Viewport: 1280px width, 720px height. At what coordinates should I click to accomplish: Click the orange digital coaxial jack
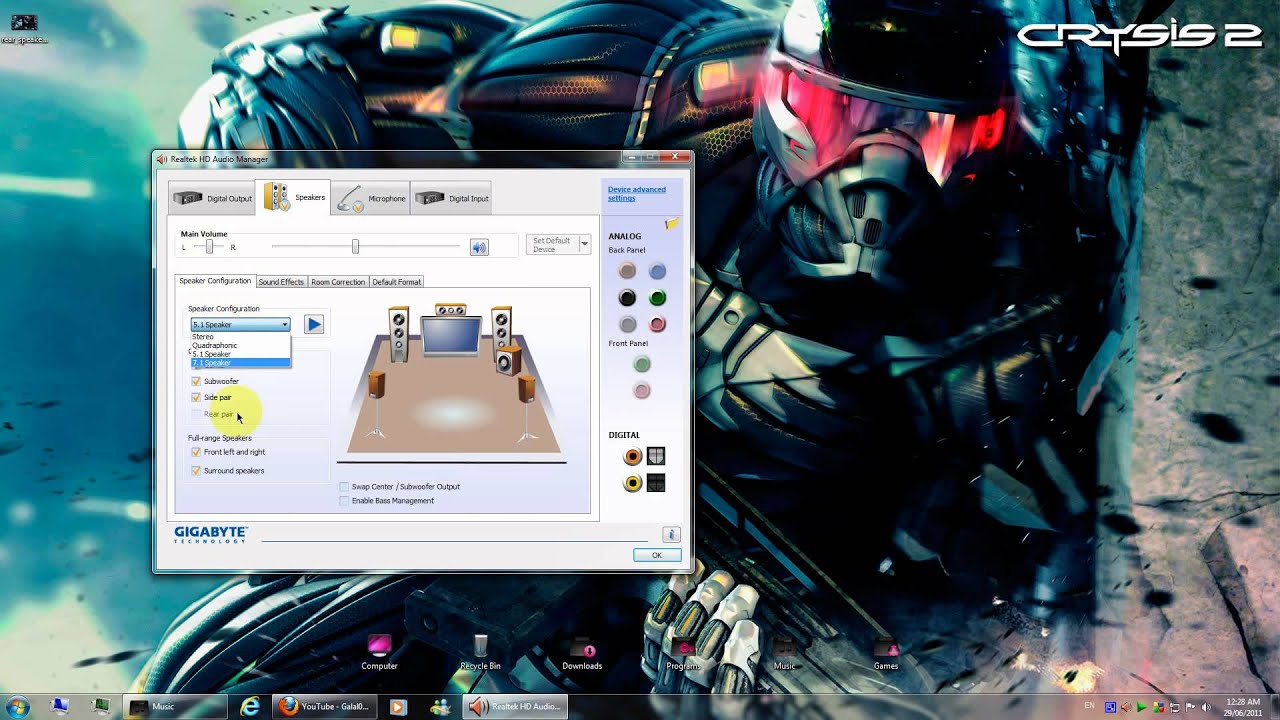tap(632, 457)
